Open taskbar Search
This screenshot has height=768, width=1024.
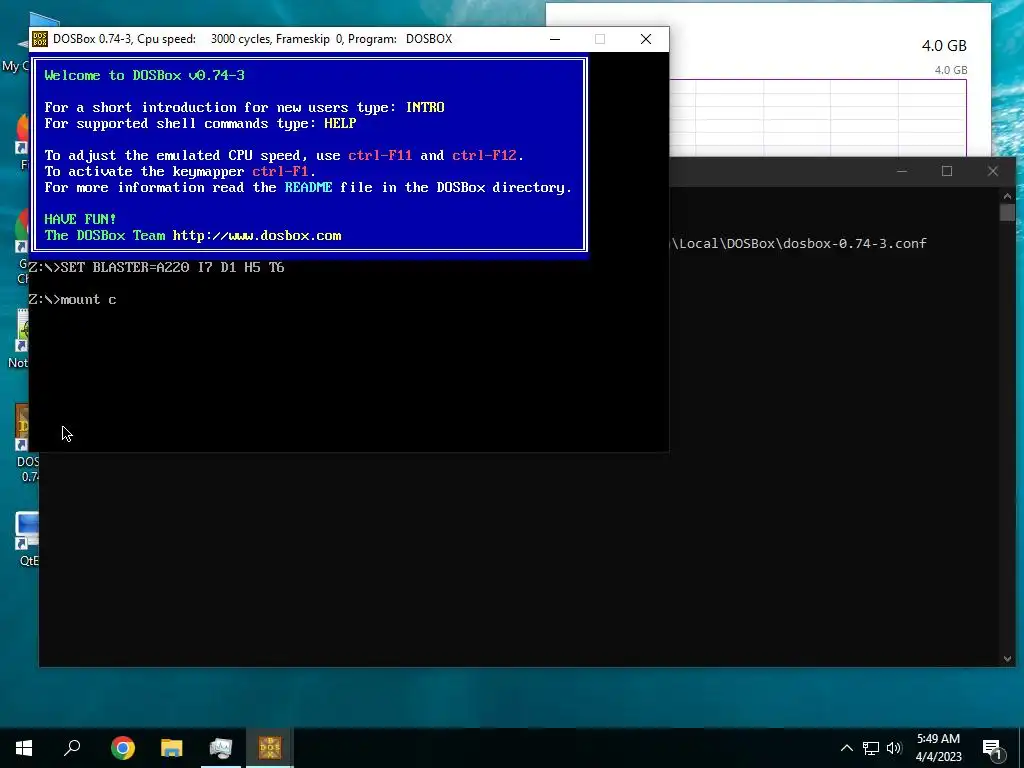click(x=72, y=748)
